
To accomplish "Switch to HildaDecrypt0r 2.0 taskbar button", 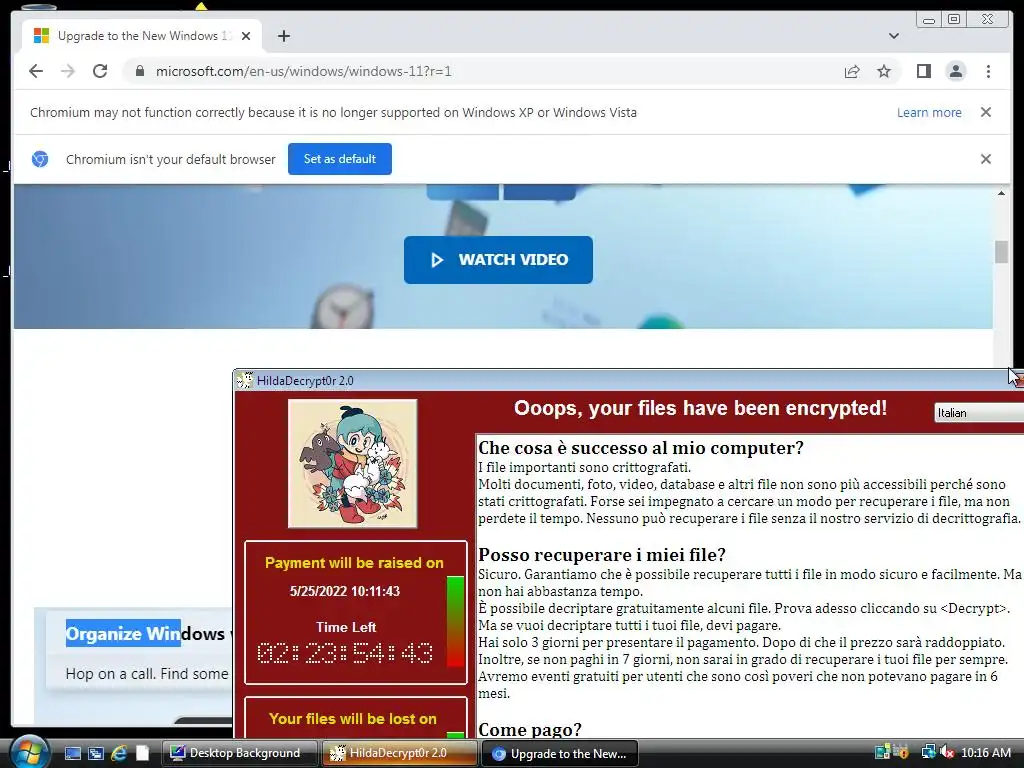I will coord(400,753).
